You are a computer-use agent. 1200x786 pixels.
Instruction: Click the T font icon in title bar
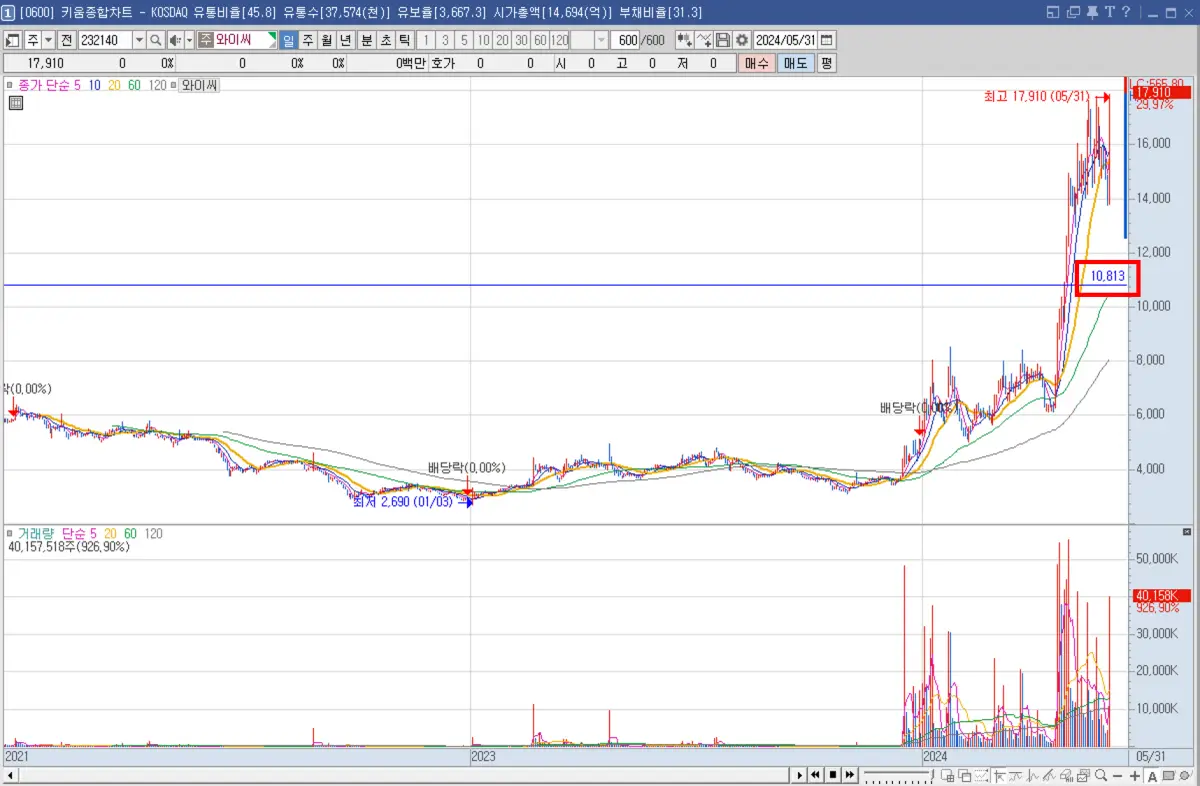pos(1109,12)
